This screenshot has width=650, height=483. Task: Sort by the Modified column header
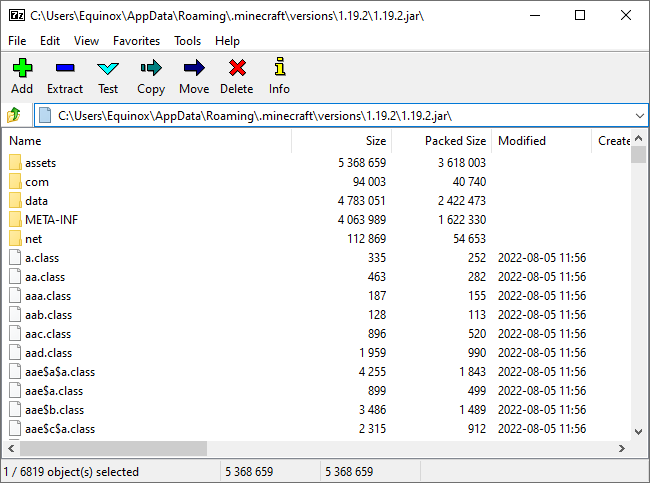541,141
